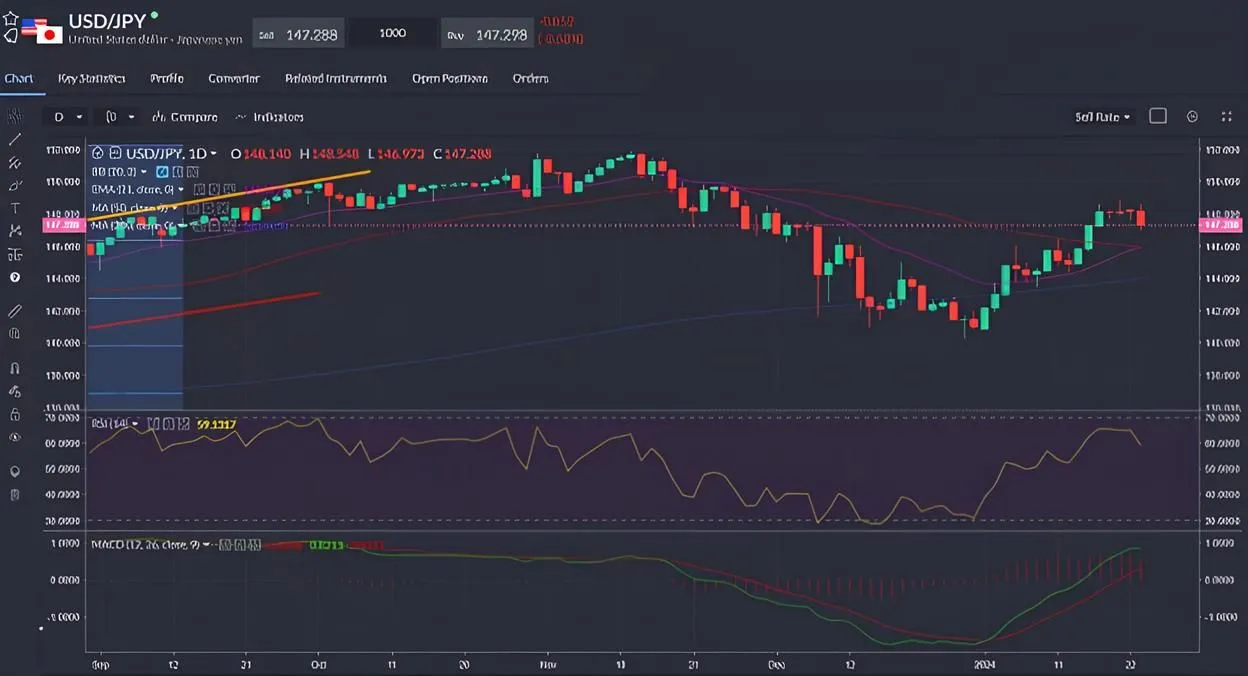Viewport: 1248px width, 676px height.
Task: Click the square layout icon next to Sell Rate
Action: pyautogui.click(x=1158, y=116)
